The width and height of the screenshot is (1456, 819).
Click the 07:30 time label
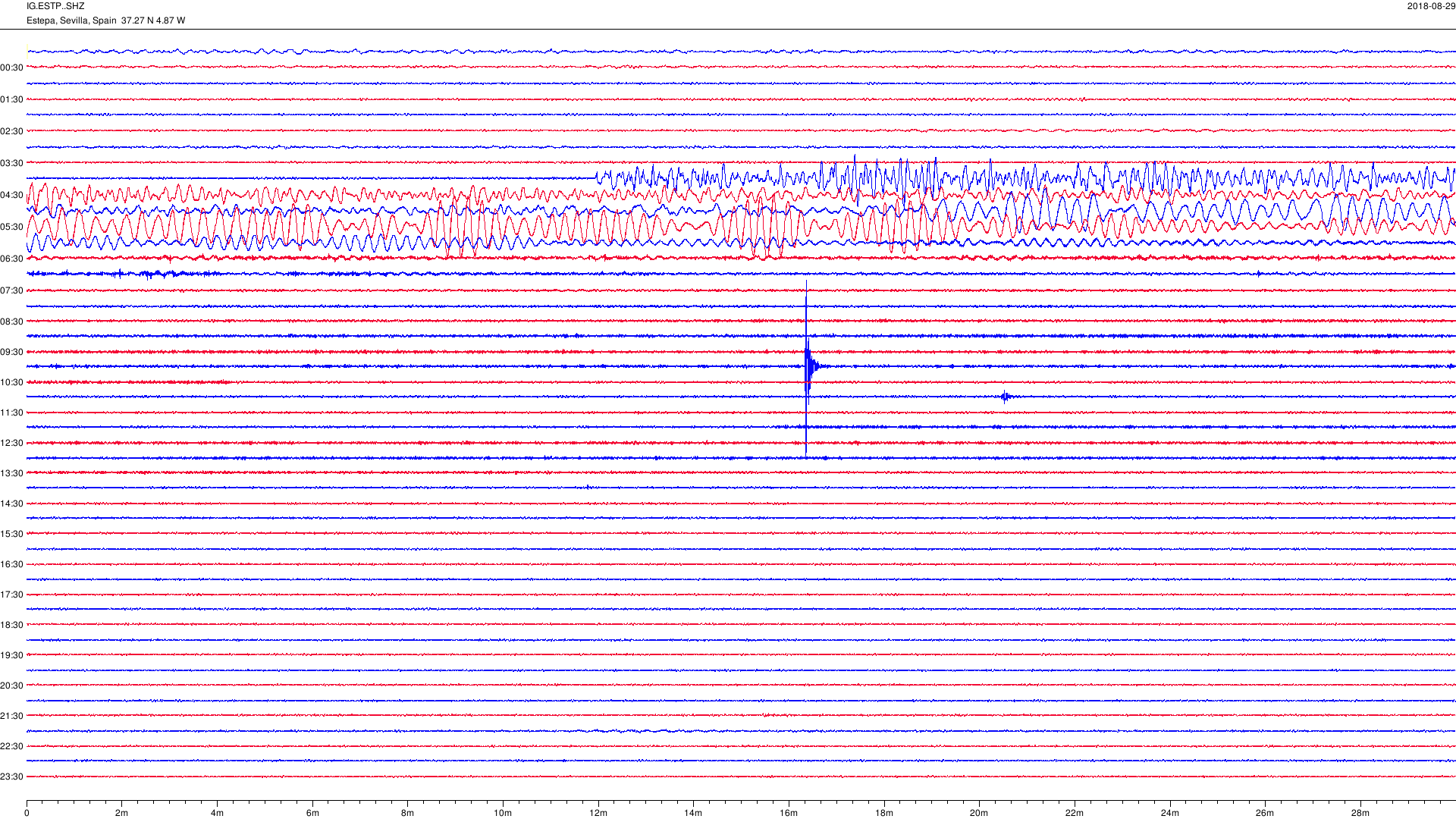click(11, 290)
